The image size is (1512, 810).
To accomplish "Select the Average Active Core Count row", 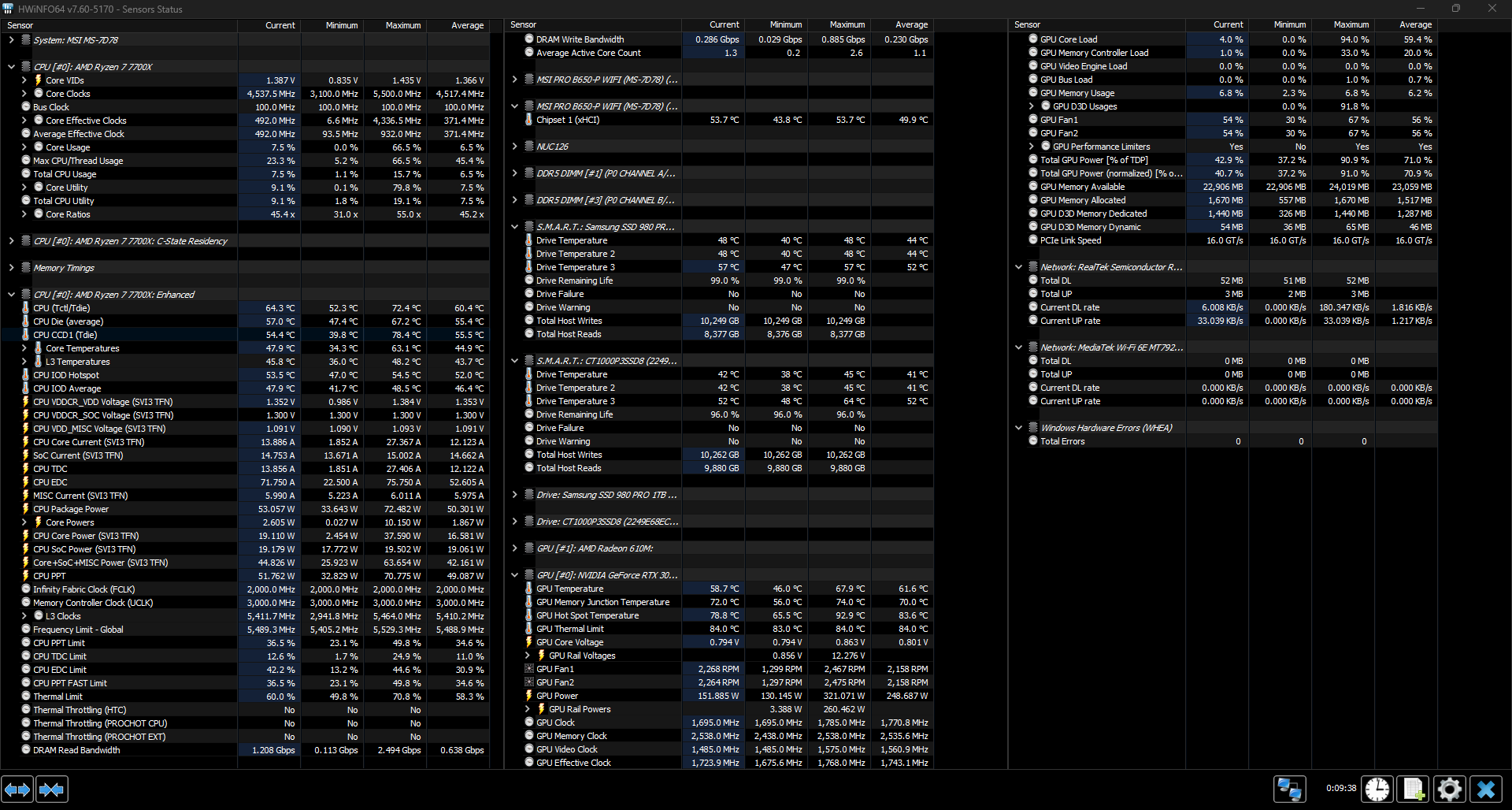I will point(719,53).
